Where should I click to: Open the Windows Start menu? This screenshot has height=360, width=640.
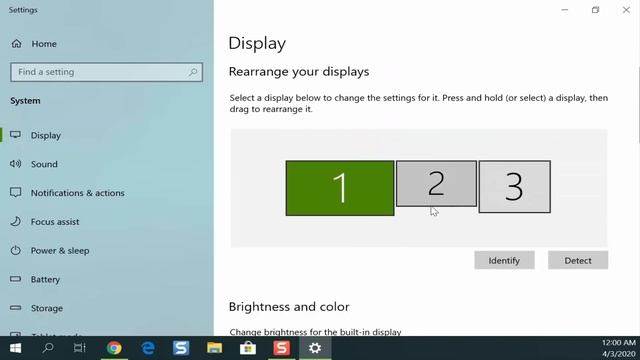tap(15, 348)
